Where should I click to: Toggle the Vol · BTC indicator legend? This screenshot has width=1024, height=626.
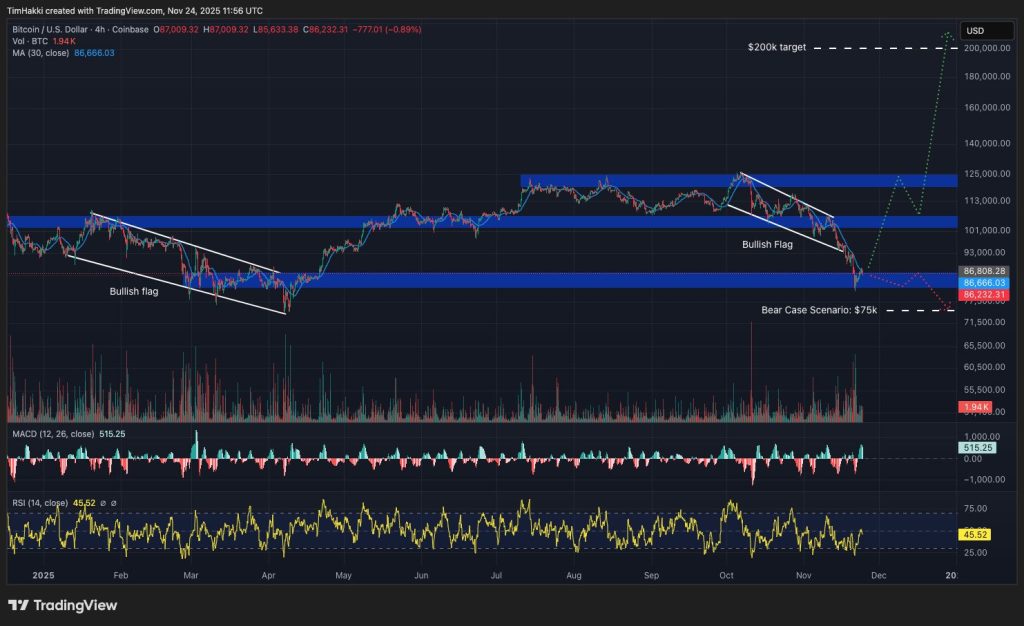tap(32, 42)
